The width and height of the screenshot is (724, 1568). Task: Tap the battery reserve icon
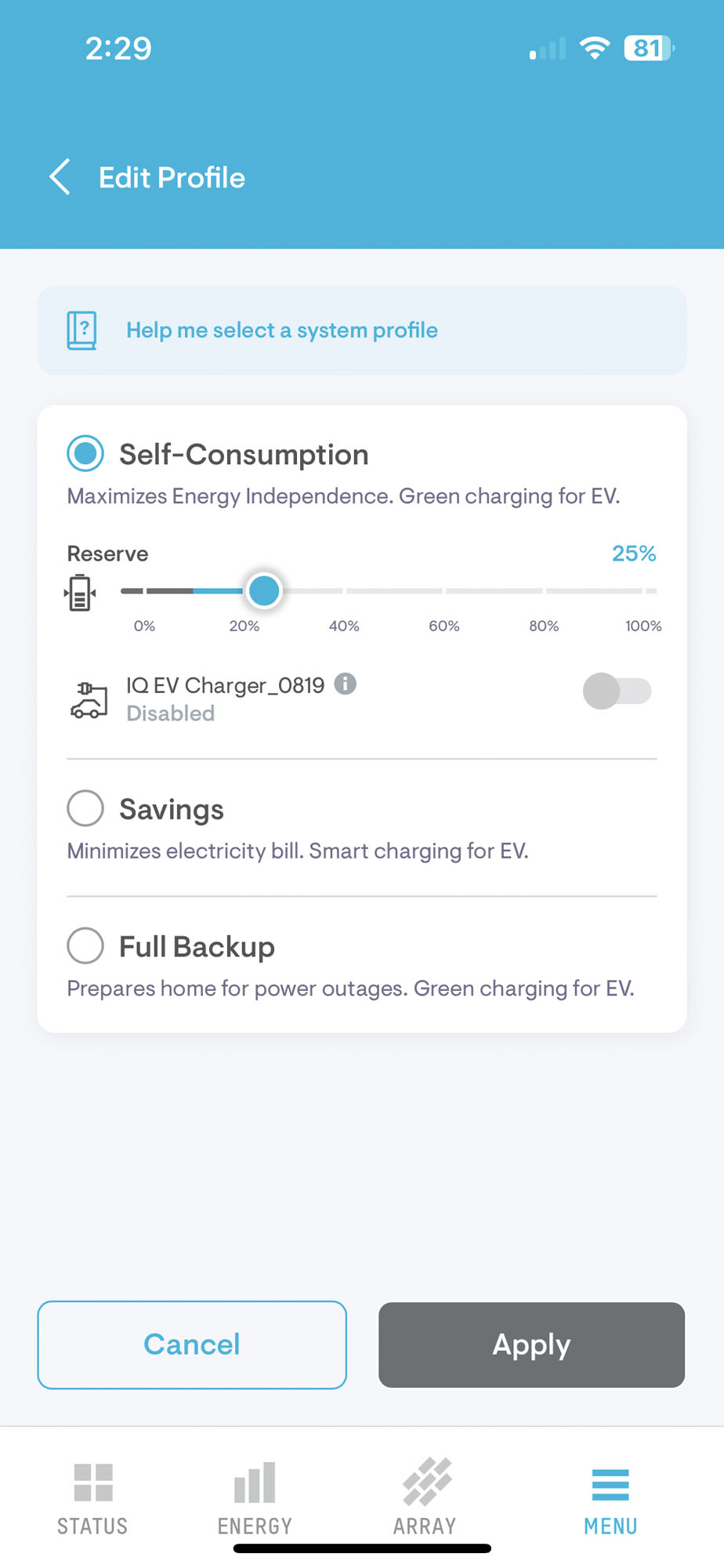pyautogui.click(x=80, y=593)
